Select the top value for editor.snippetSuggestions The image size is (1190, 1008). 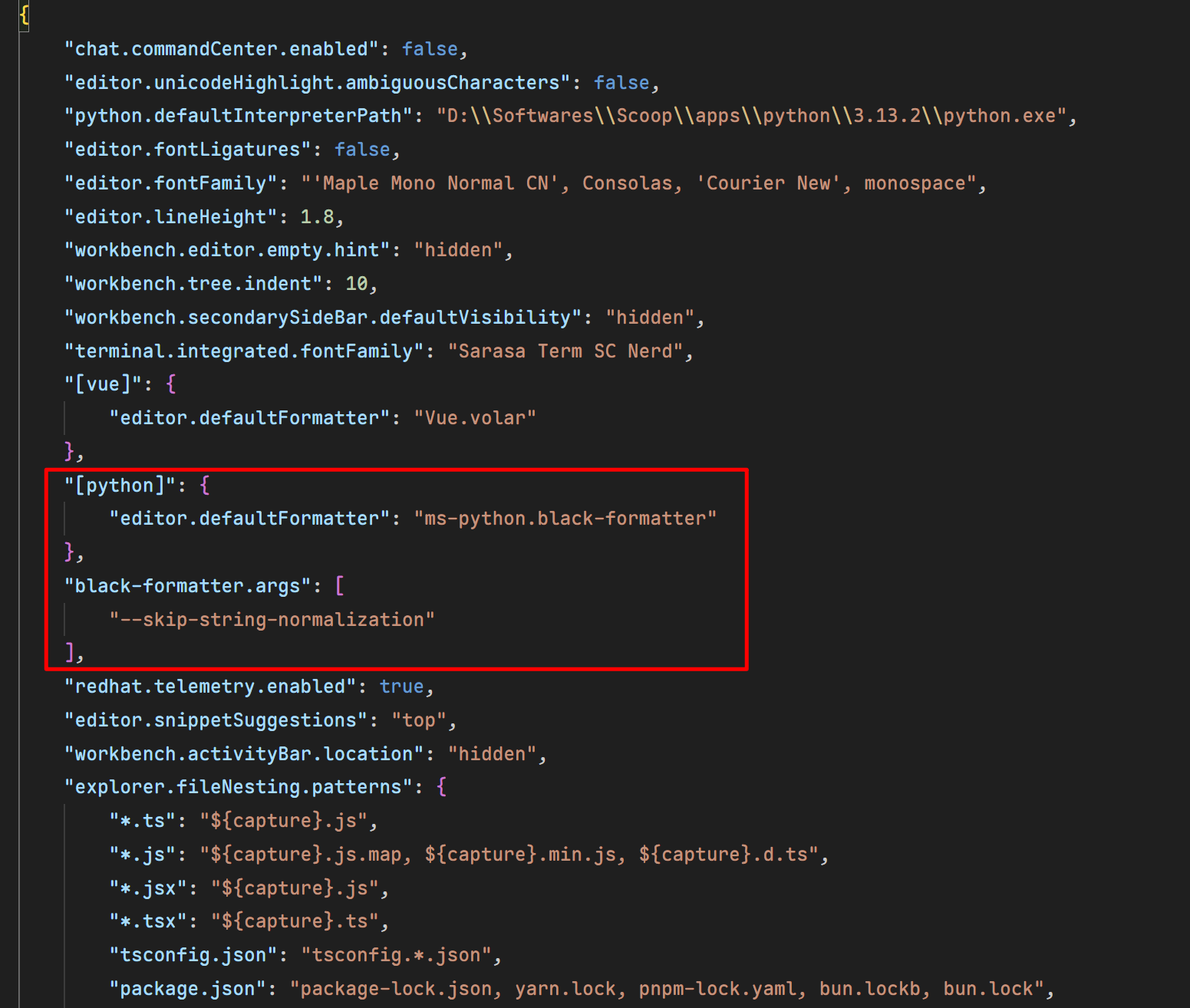click(x=420, y=720)
